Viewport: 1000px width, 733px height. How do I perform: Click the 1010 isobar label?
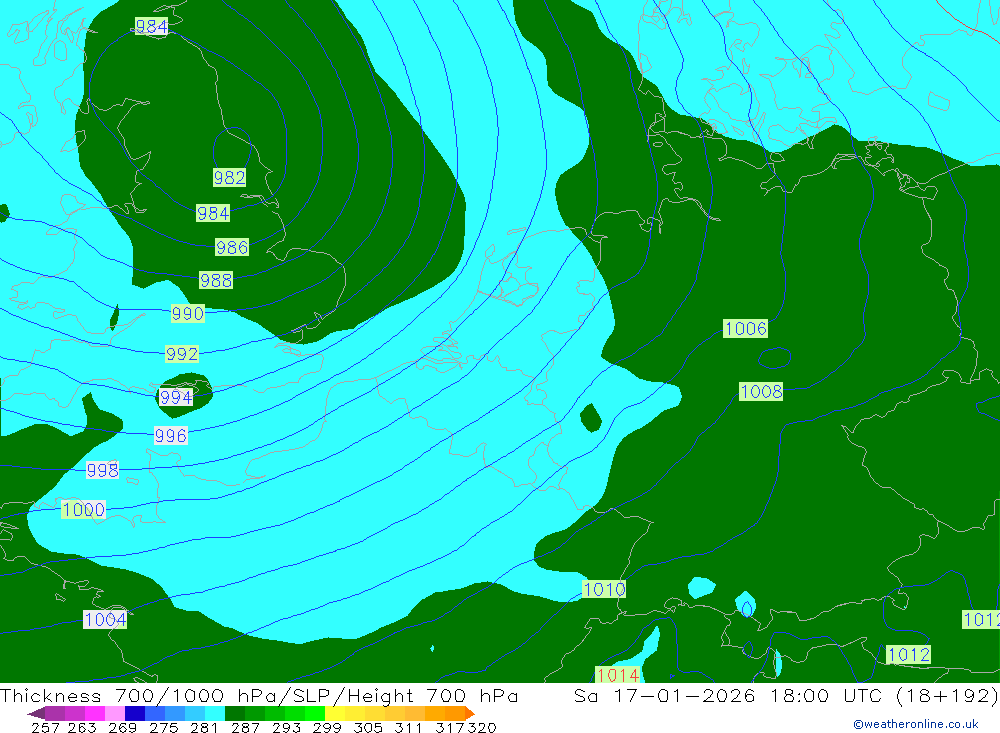click(604, 589)
